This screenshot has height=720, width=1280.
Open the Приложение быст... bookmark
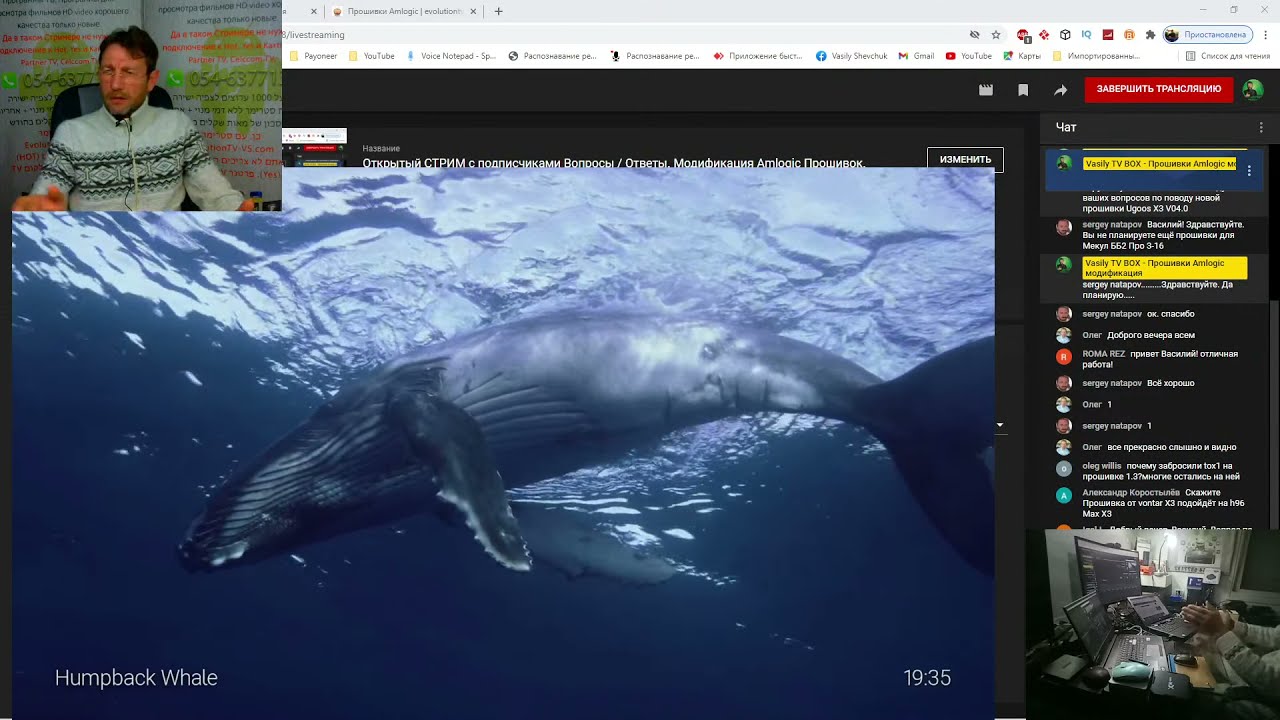757,56
